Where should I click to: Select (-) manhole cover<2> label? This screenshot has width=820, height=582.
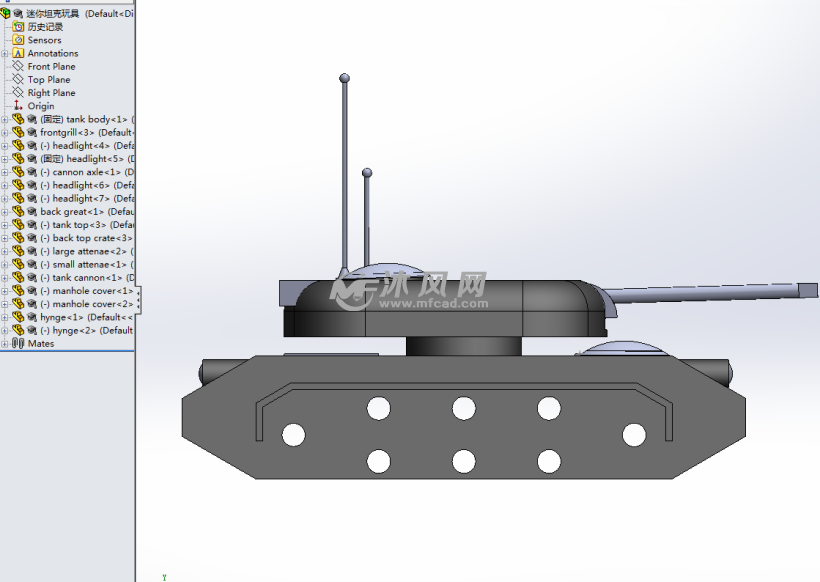coord(87,304)
